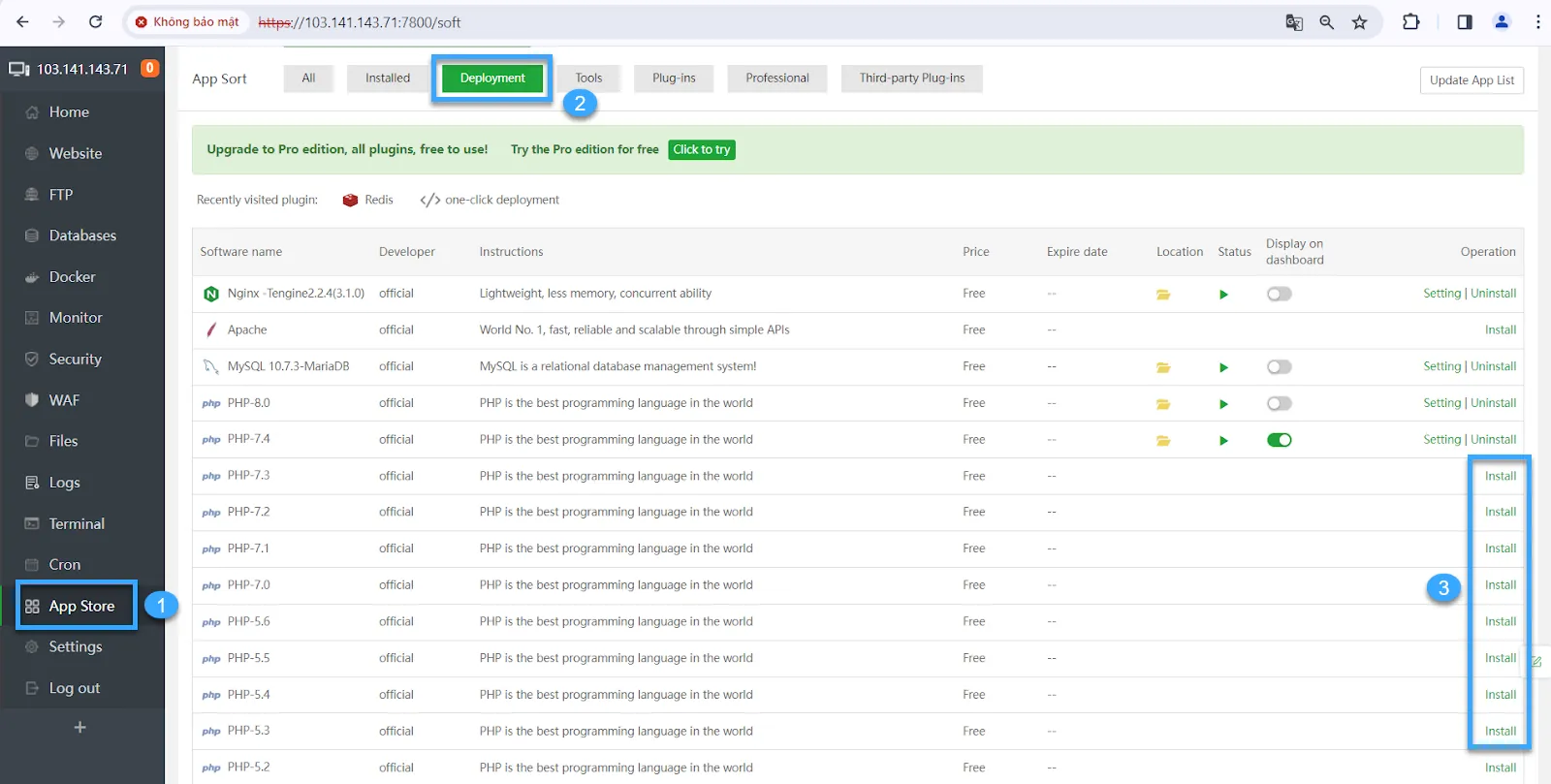Install Apache
The image size is (1551, 784).
click(x=1501, y=329)
